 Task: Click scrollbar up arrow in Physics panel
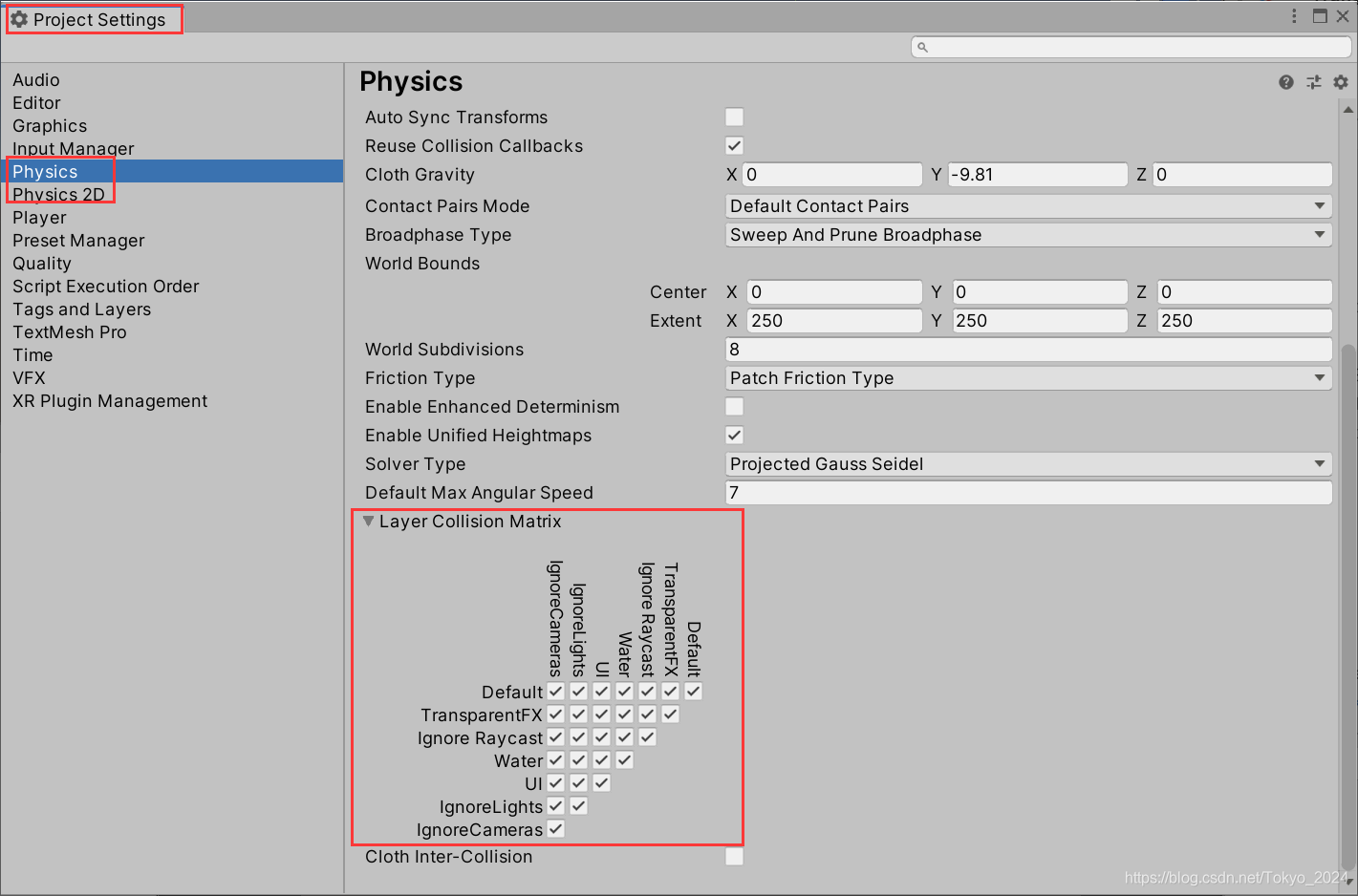coord(1348,109)
